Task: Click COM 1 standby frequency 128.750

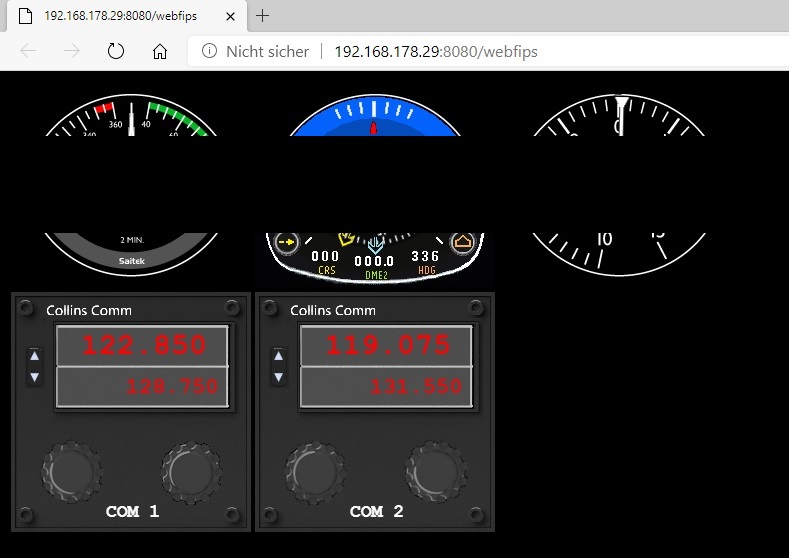Action: click(x=172, y=386)
